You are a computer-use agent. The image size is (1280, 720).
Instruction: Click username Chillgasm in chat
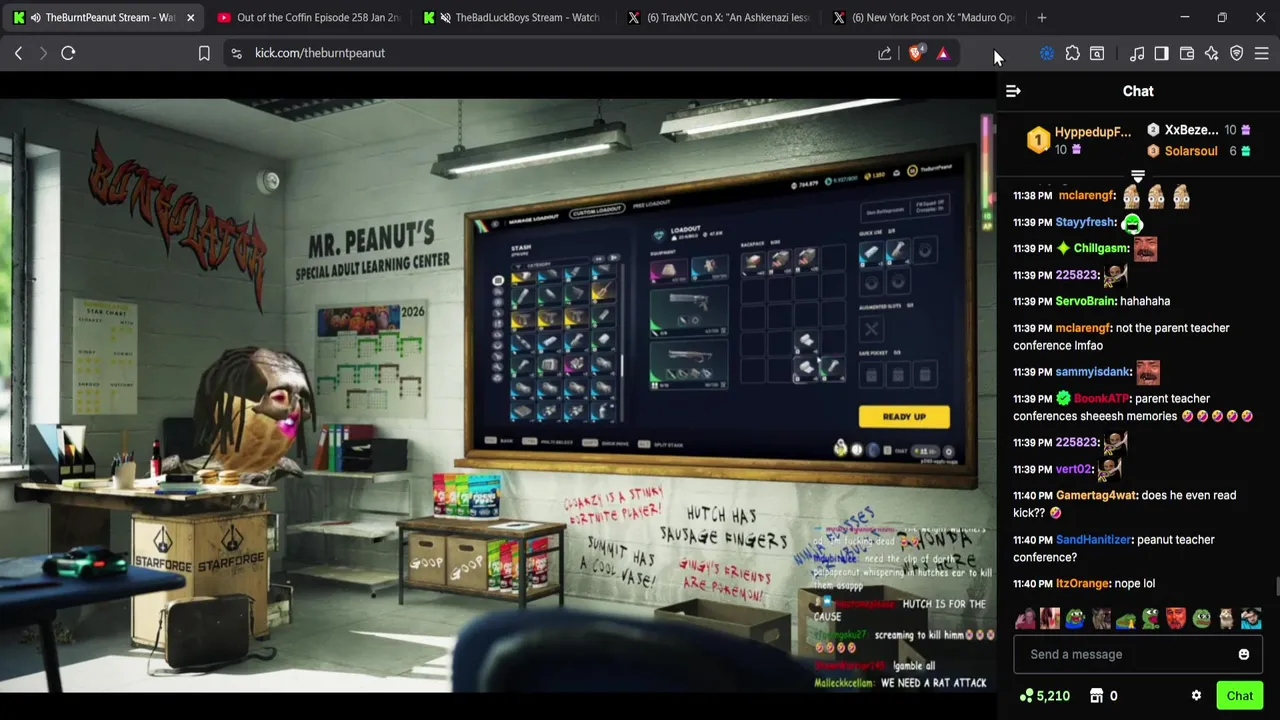1101,248
